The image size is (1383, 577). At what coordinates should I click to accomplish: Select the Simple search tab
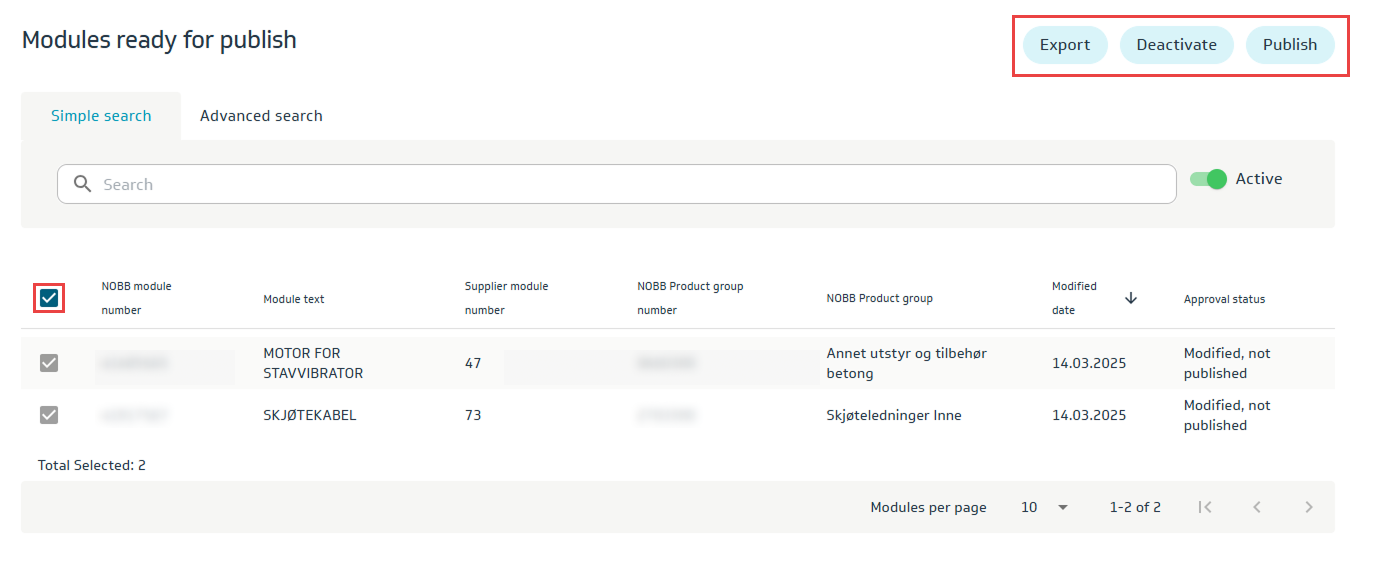tap(101, 116)
